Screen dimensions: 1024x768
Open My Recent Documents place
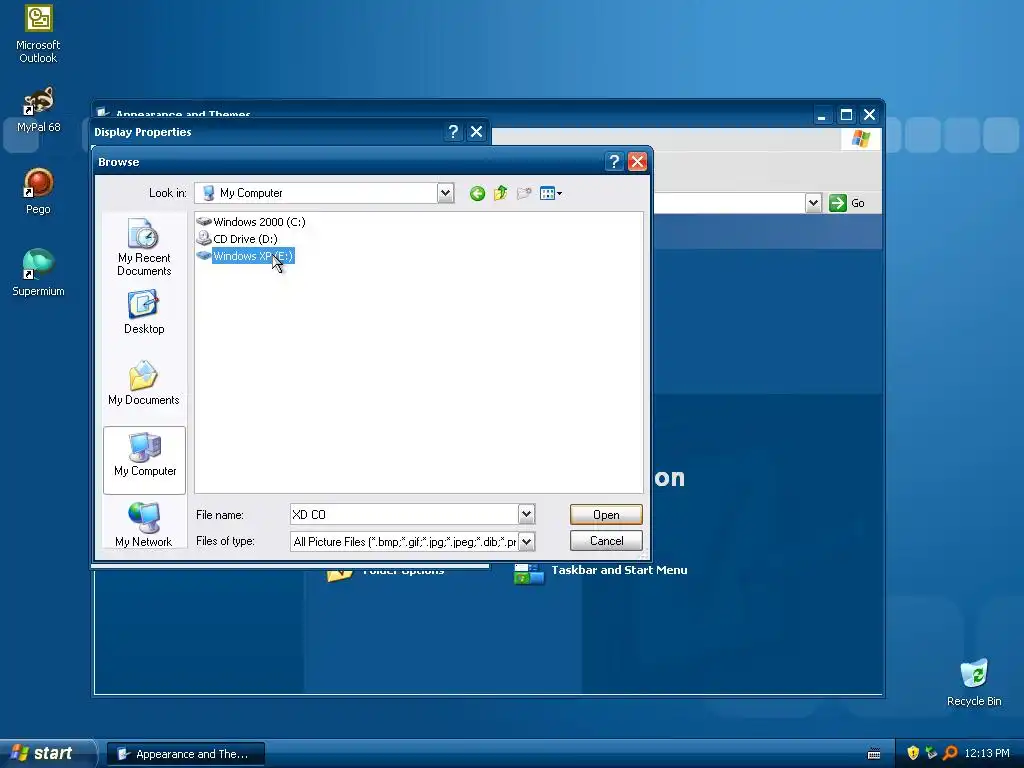click(144, 247)
